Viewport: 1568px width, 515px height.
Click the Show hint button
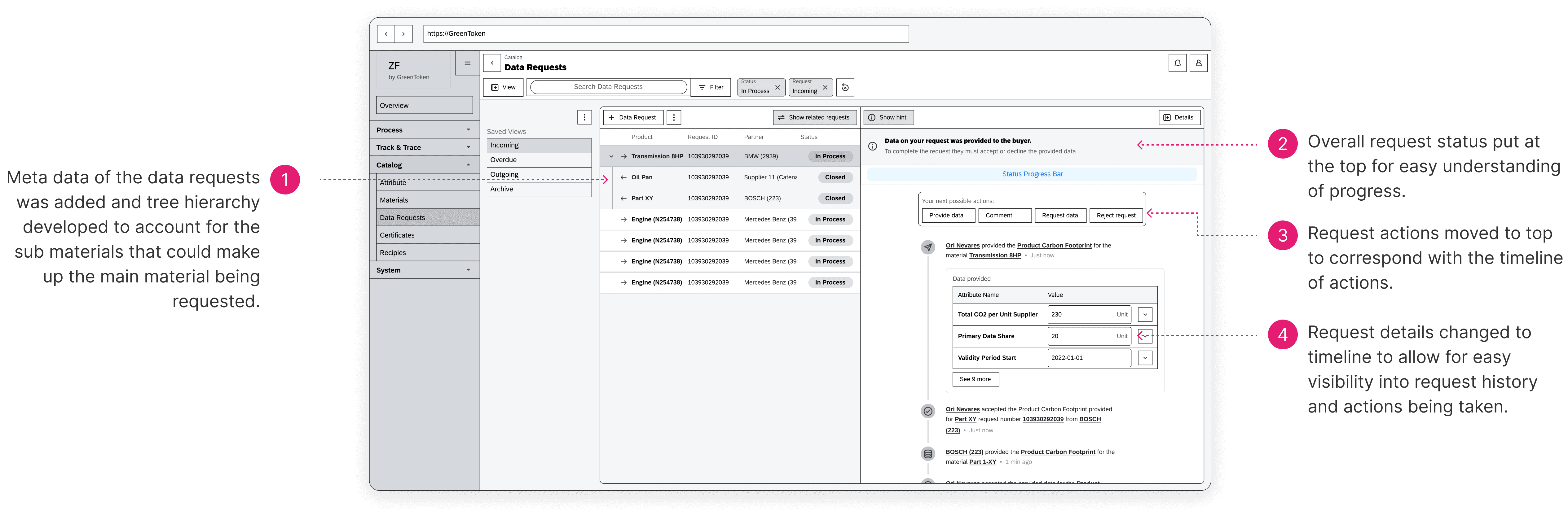coord(888,117)
